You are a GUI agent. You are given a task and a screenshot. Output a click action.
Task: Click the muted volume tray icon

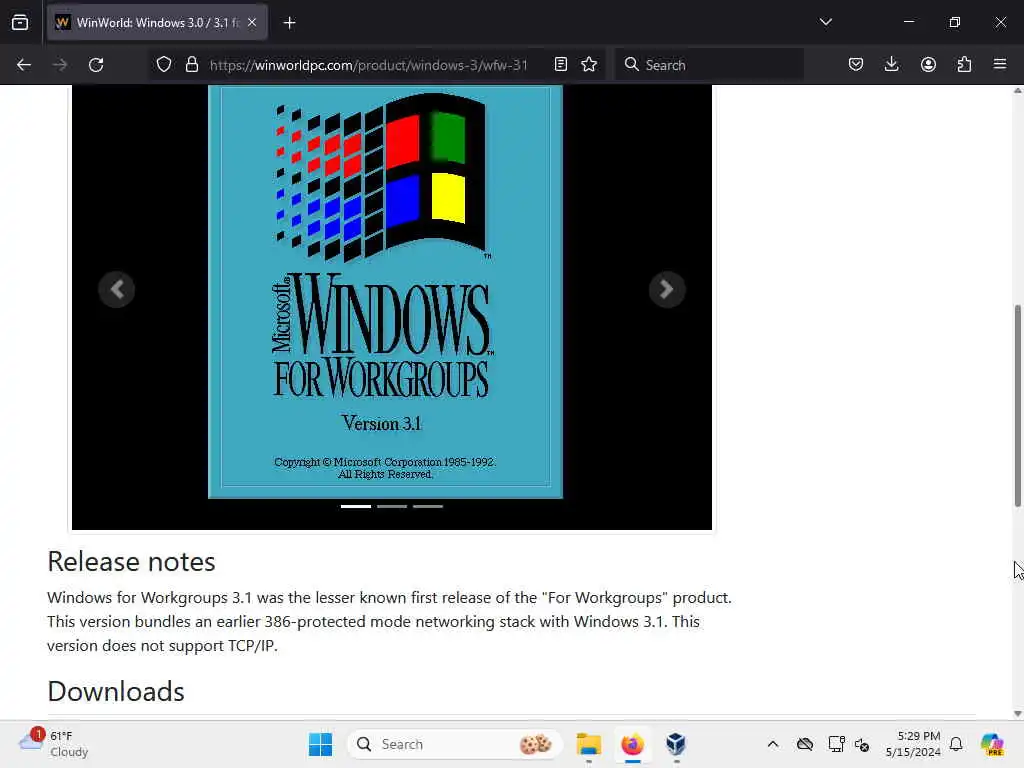[x=861, y=744]
